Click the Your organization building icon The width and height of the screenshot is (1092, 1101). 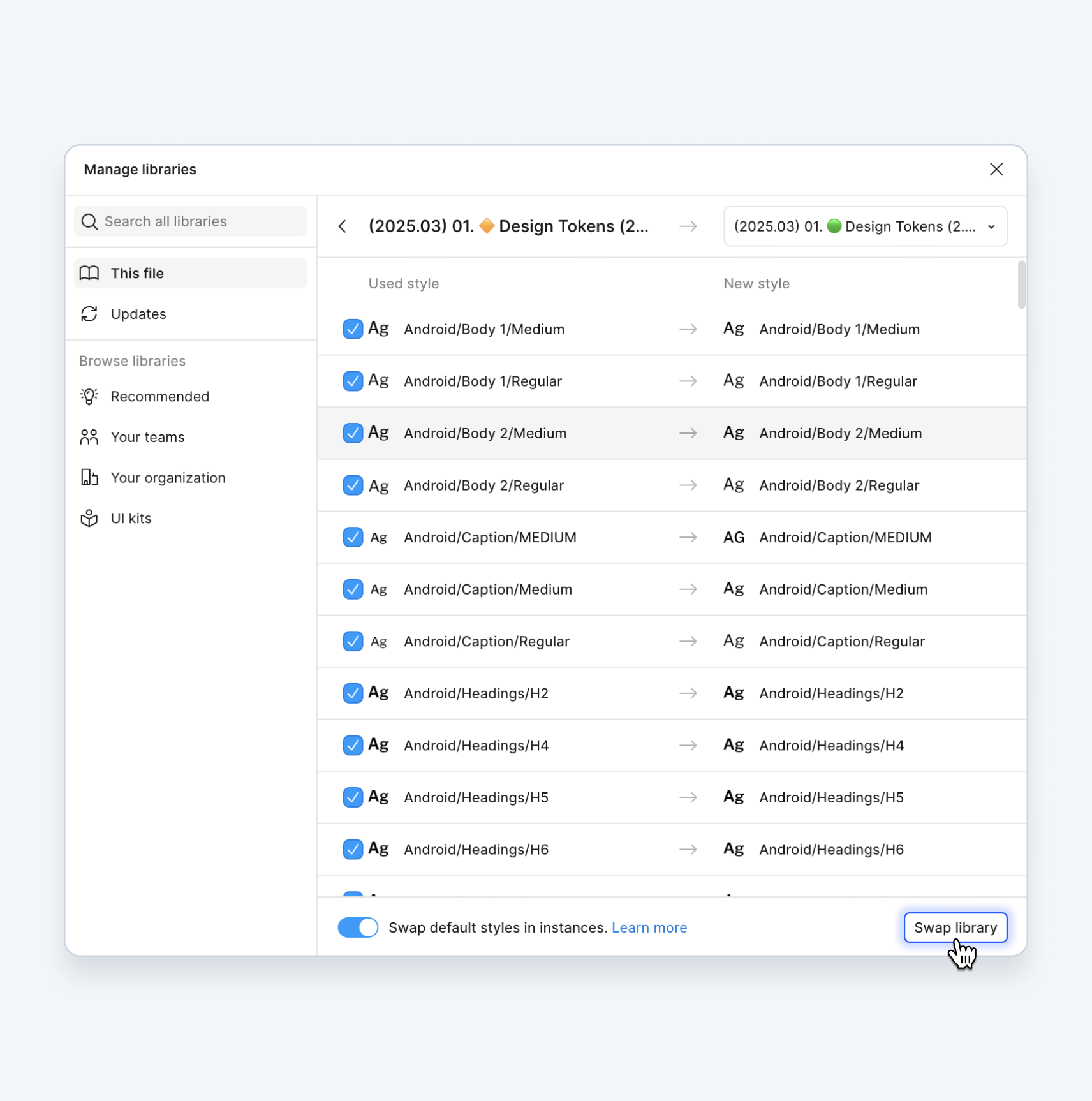click(x=89, y=478)
